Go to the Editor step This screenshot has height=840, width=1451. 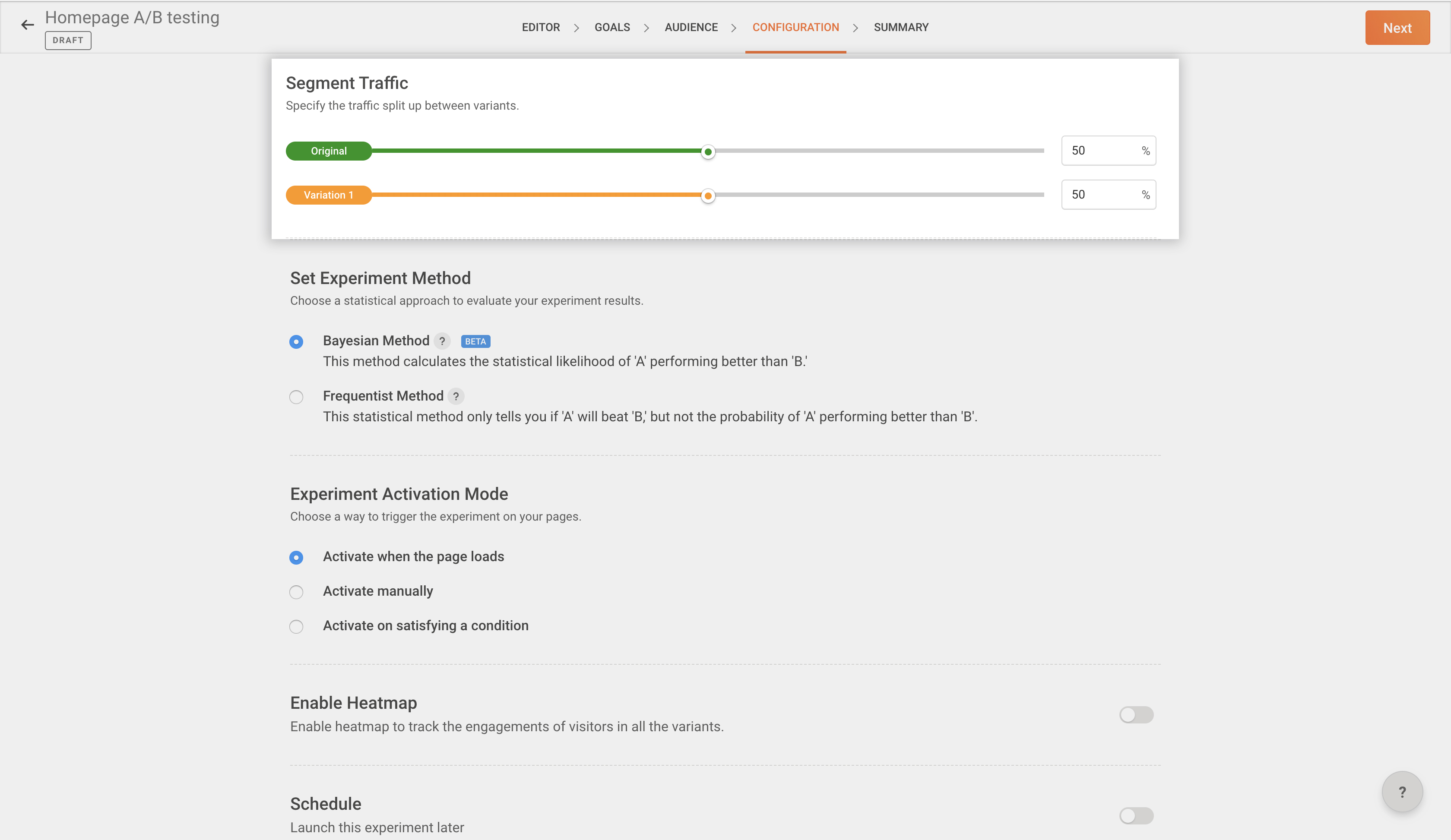541,27
